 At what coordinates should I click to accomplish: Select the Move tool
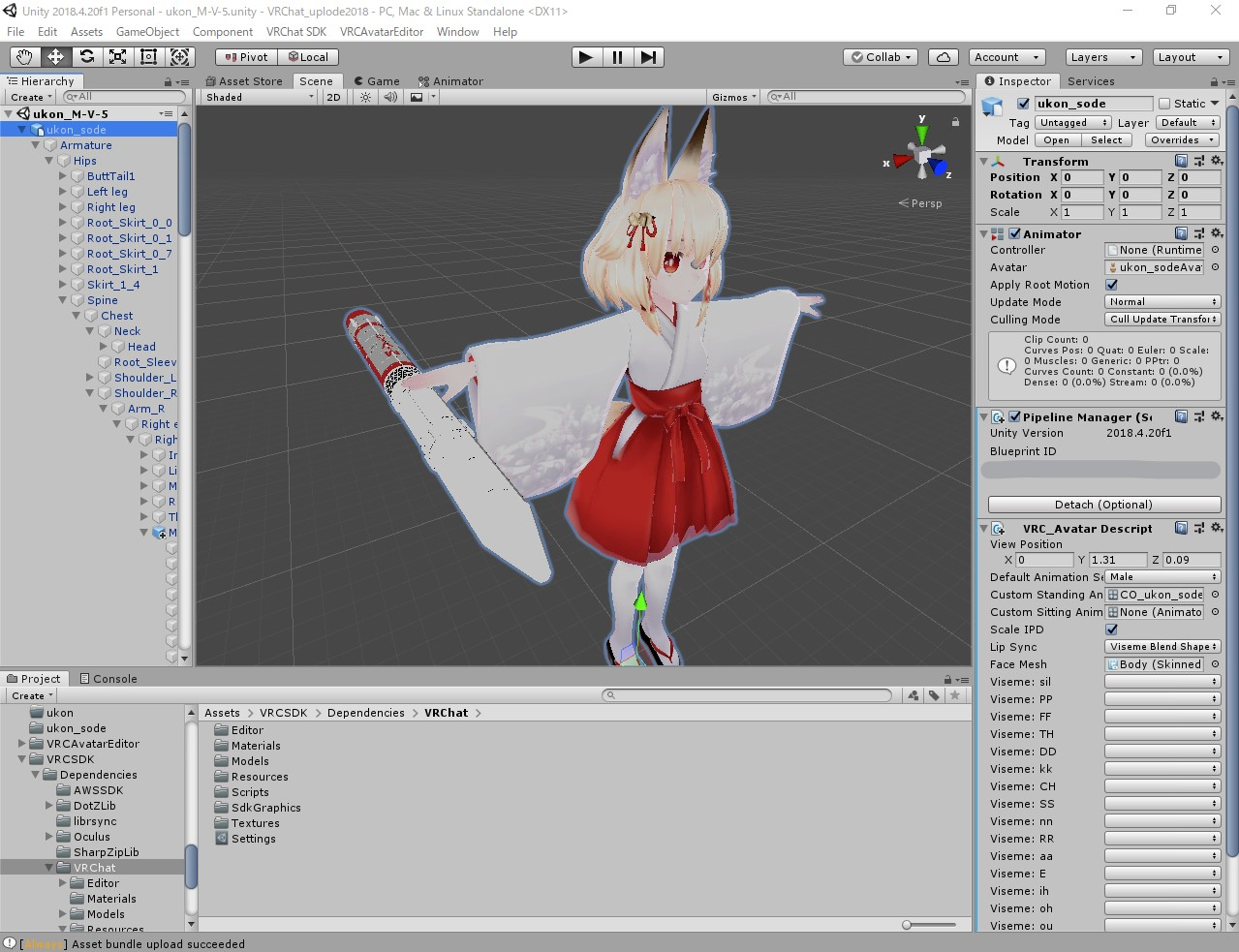click(x=55, y=57)
